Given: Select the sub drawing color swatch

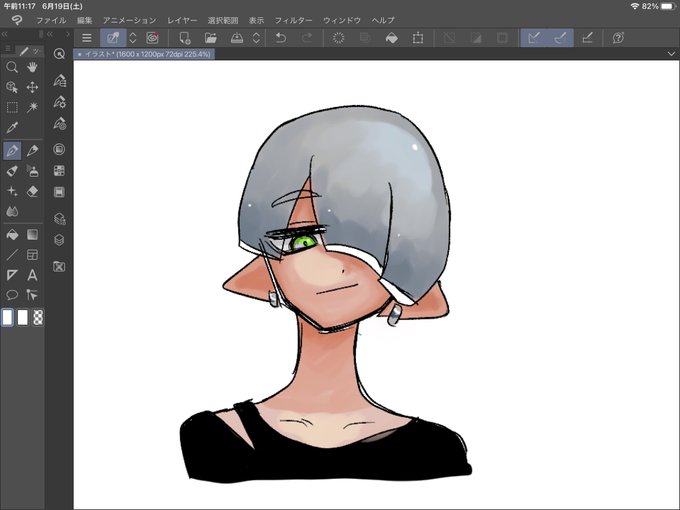Looking at the screenshot, I should pyautogui.click(x=23, y=317).
